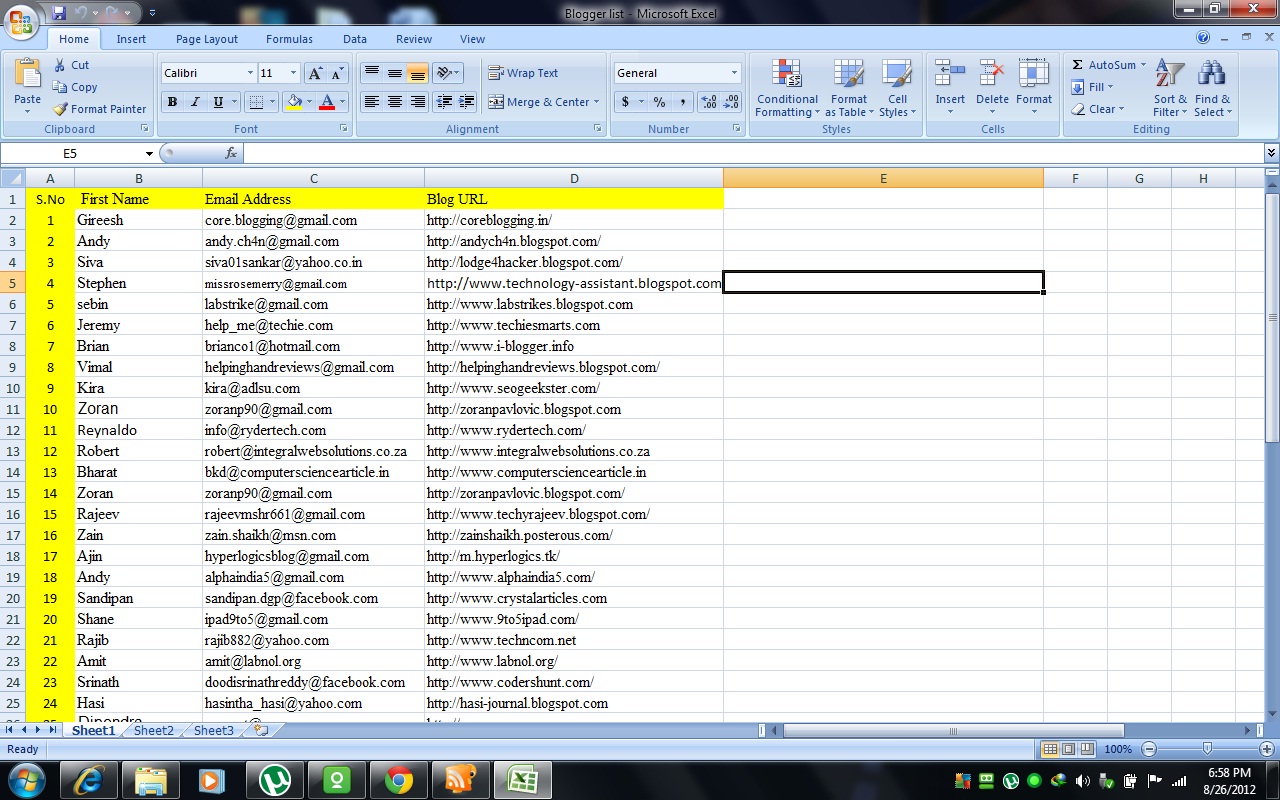Click the Find & Select binoculars icon
Image resolution: width=1280 pixels, height=800 pixels.
tap(1212, 76)
